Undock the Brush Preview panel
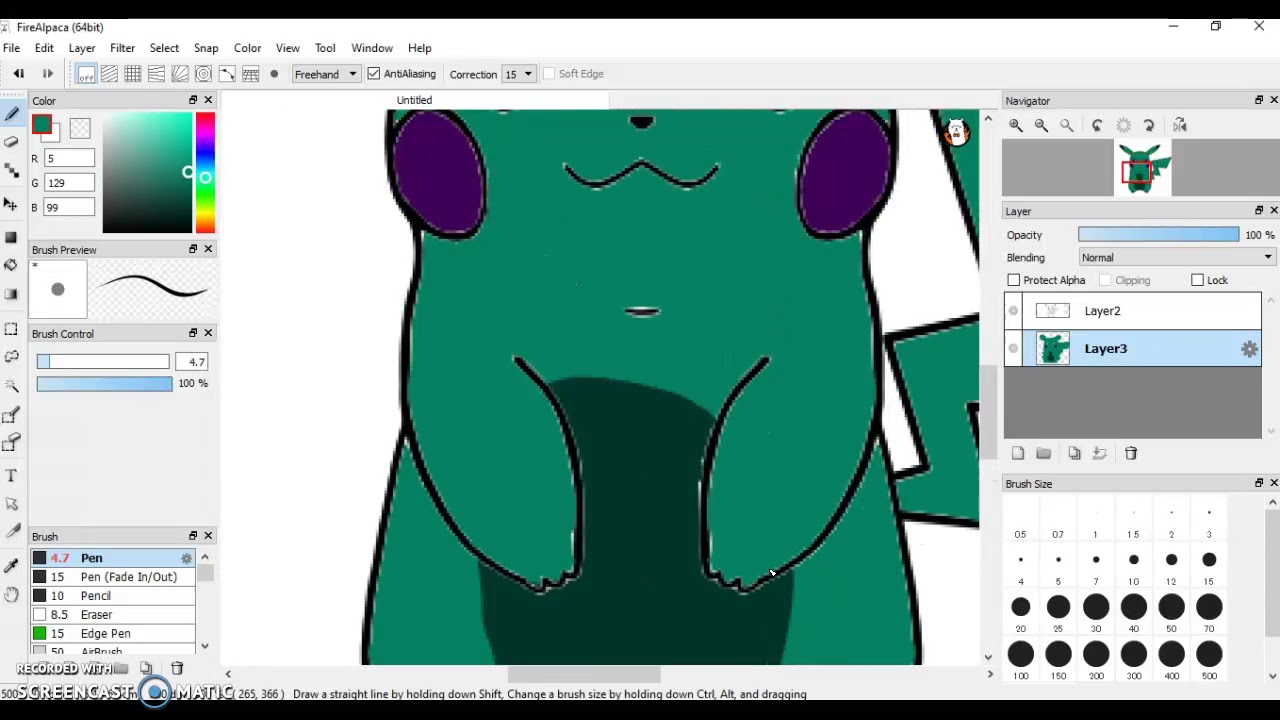This screenshot has height=720, width=1280. pos(193,249)
